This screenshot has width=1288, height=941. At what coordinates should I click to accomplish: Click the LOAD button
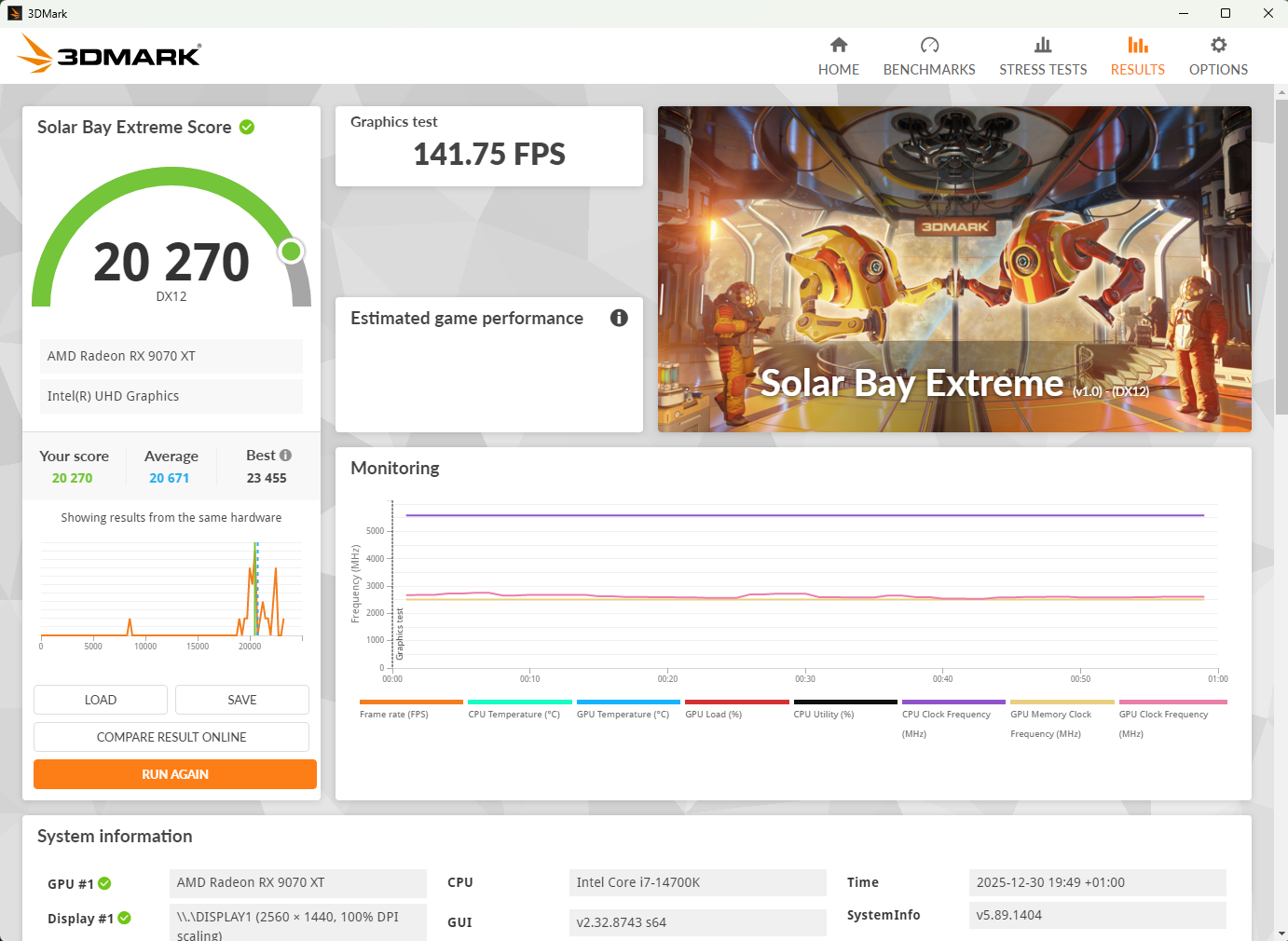(x=101, y=700)
